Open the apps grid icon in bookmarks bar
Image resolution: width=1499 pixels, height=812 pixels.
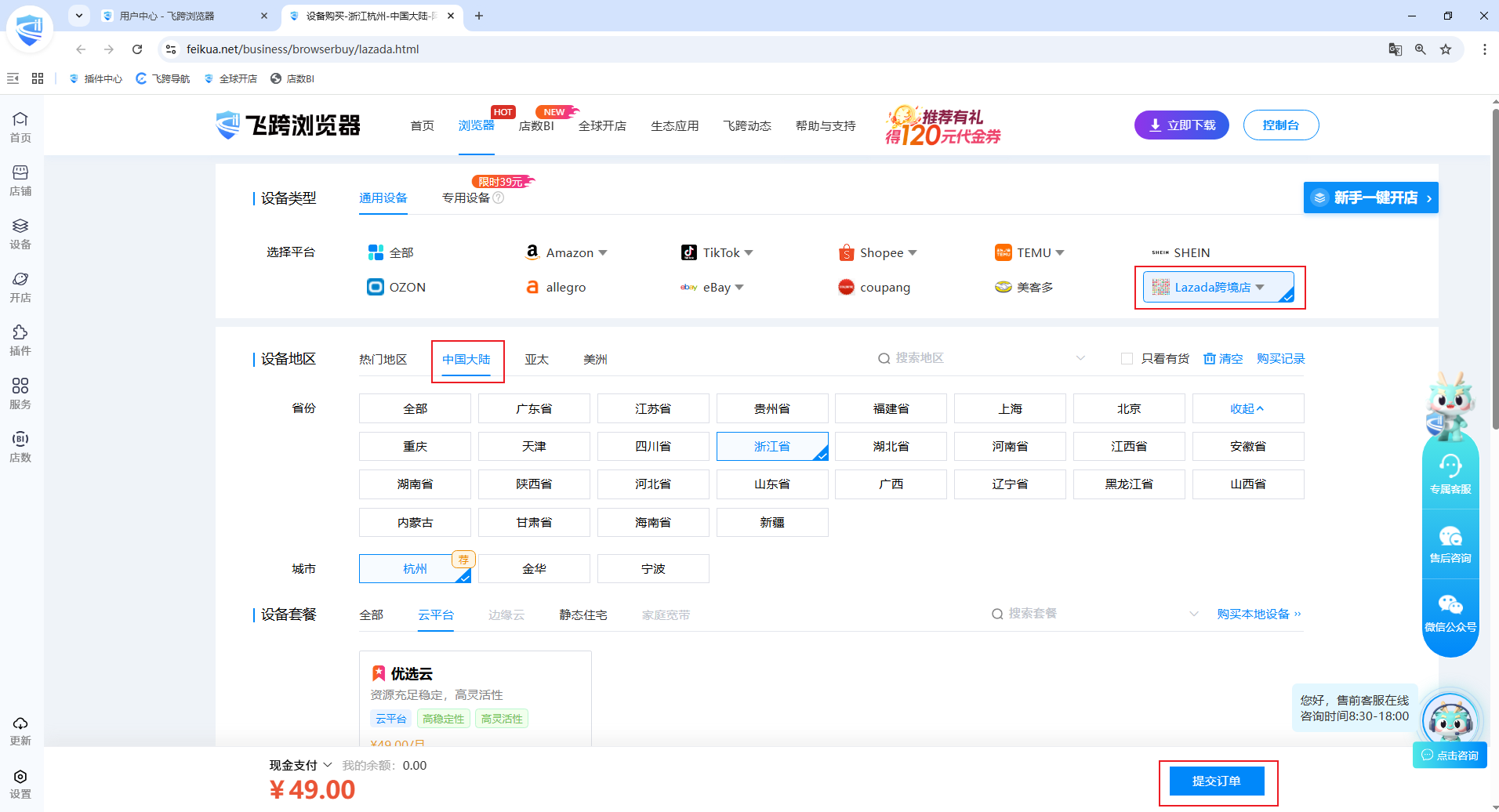[38, 78]
